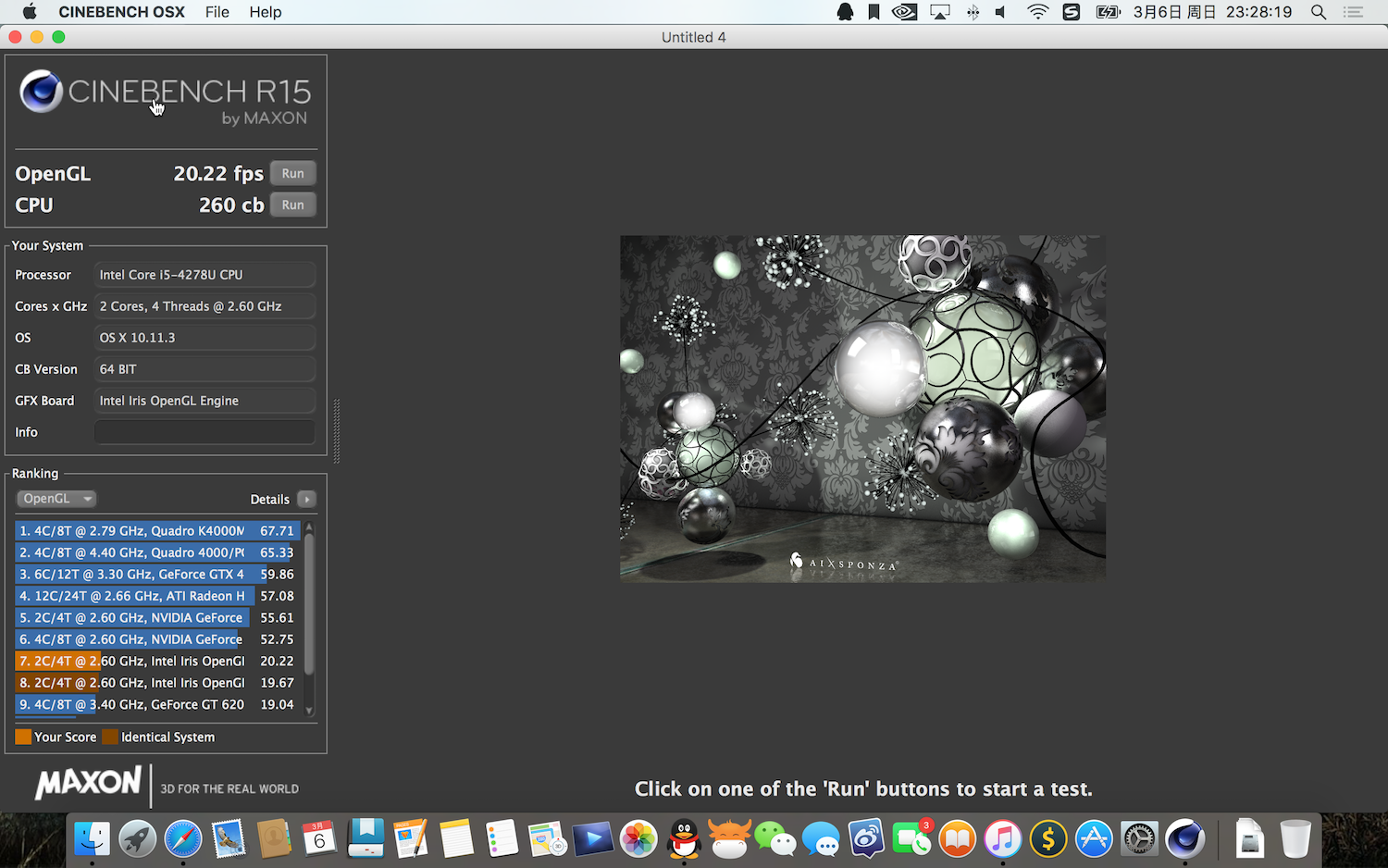Image resolution: width=1388 pixels, height=868 pixels.
Task: Select ranking row 6 4C/8T NVIDIA GeForce
Action: 158,639
